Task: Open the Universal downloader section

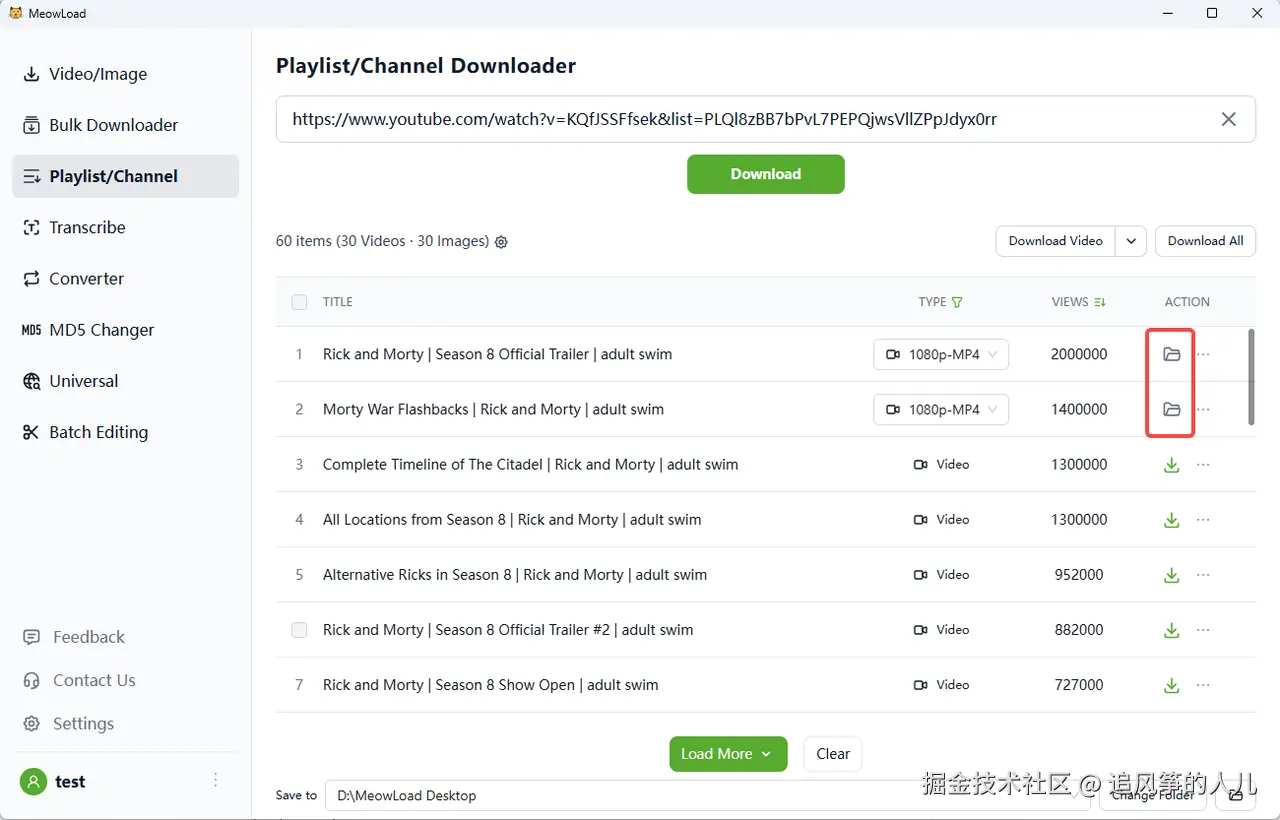Action: click(125, 381)
